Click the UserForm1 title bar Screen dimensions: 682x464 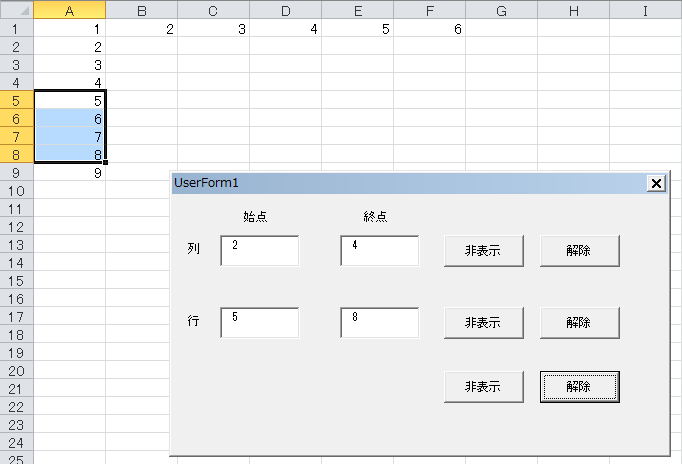pos(400,183)
